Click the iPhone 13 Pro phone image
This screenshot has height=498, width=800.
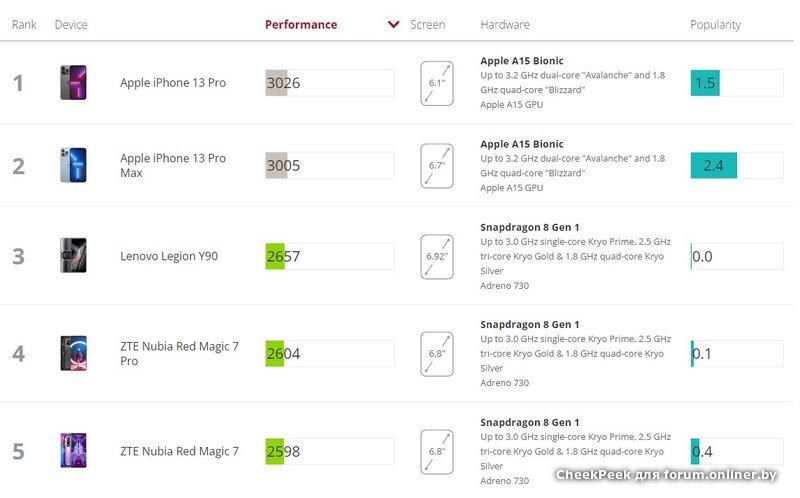(73, 82)
